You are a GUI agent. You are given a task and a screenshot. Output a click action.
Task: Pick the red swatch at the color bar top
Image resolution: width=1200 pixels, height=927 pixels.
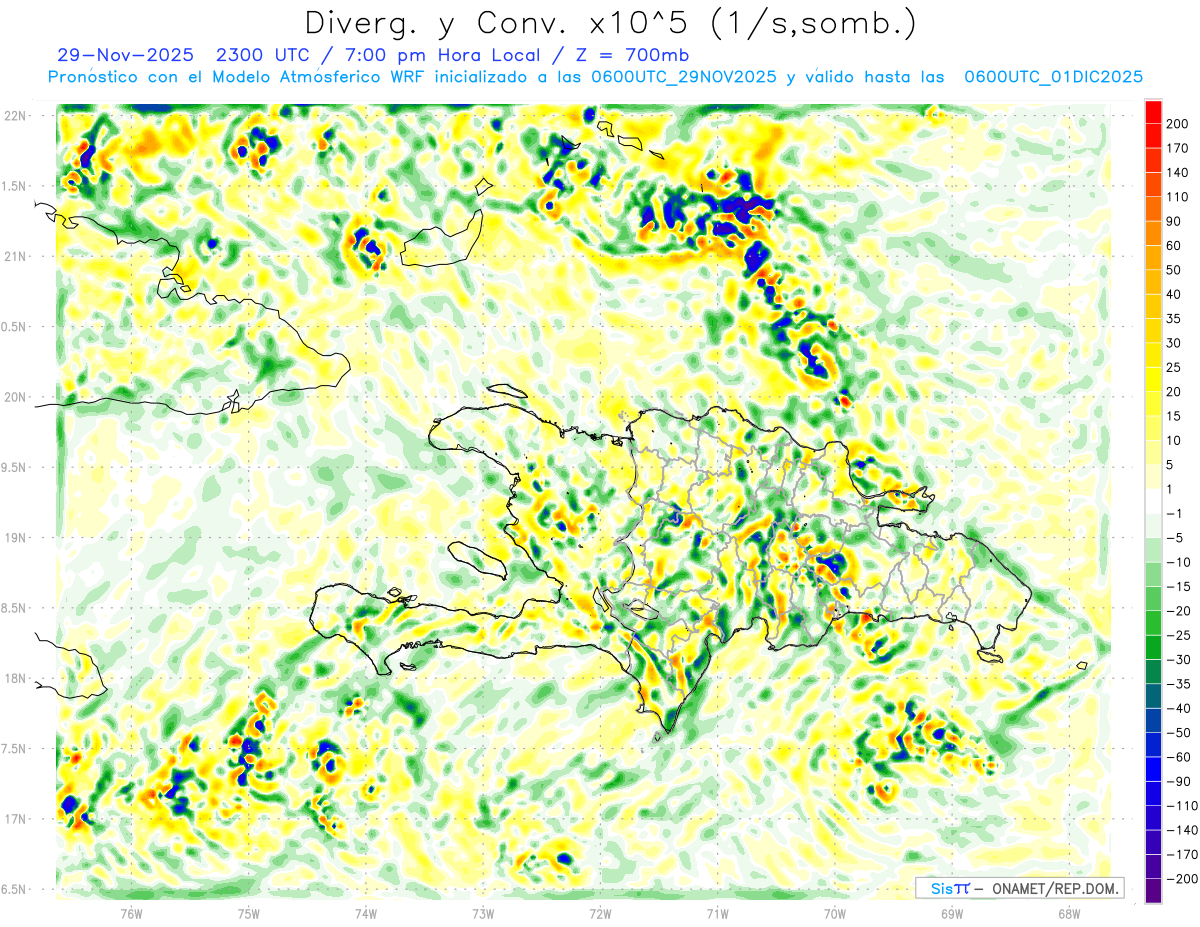(x=1153, y=112)
